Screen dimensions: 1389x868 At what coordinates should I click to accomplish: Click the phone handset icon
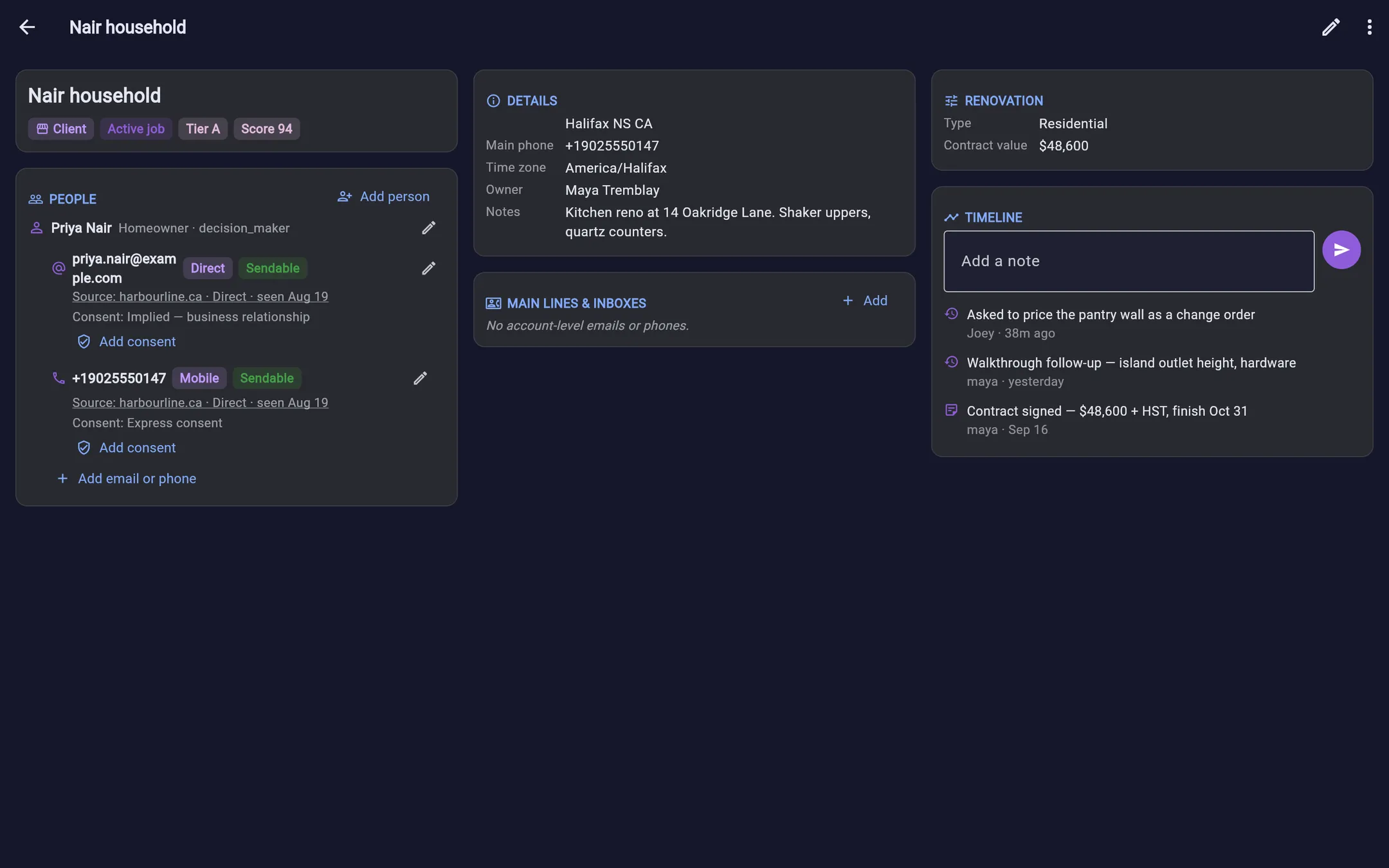tap(59, 378)
